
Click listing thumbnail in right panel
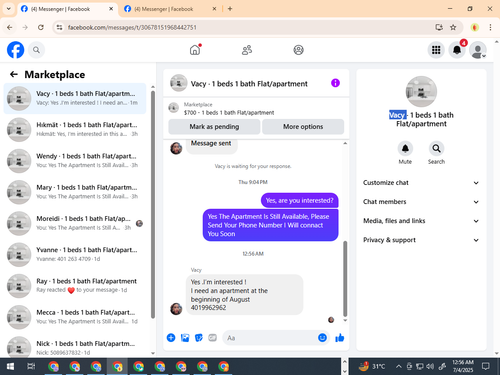pos(421,92)
